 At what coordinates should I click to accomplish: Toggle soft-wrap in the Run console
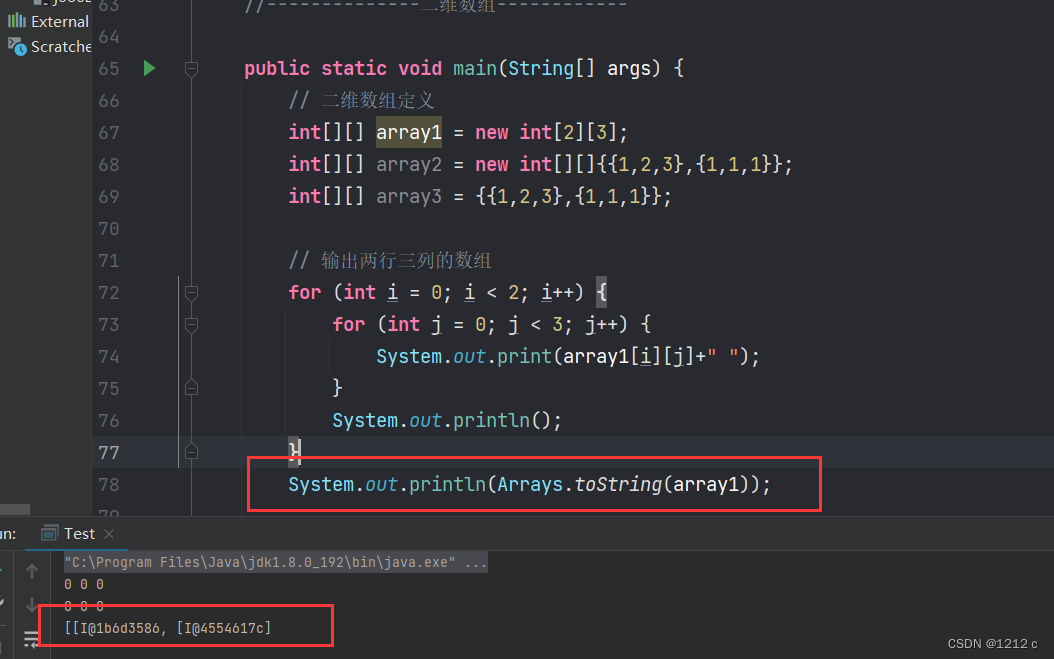tap(32, 639)
